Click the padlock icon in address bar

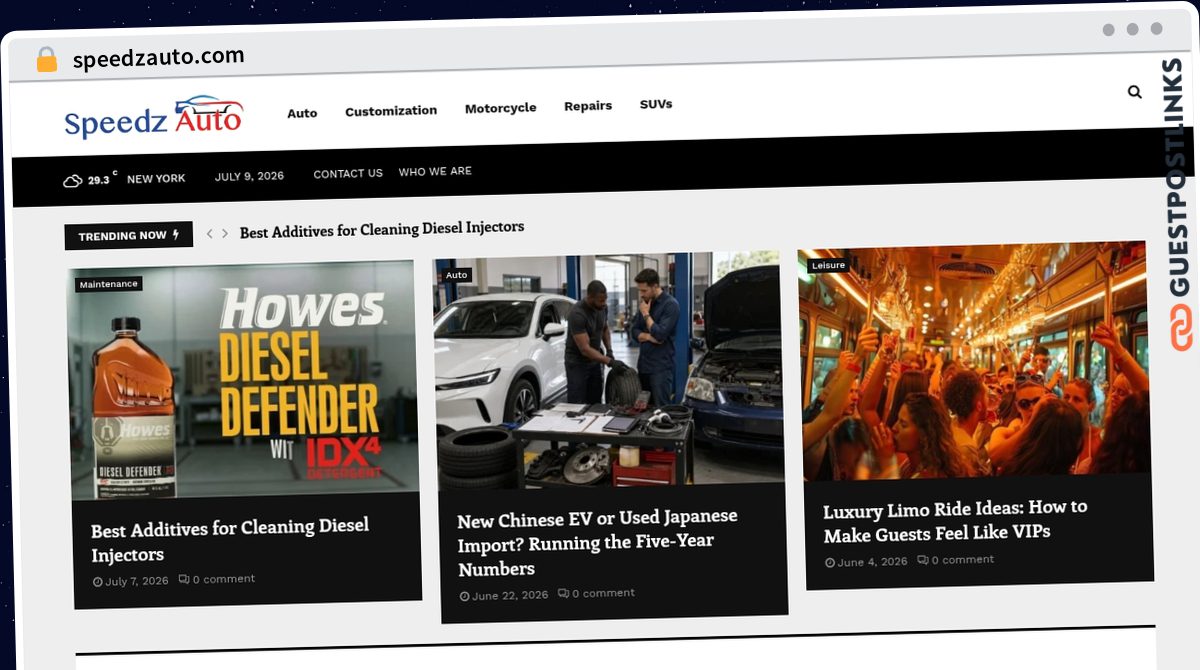tap(46, 59)
